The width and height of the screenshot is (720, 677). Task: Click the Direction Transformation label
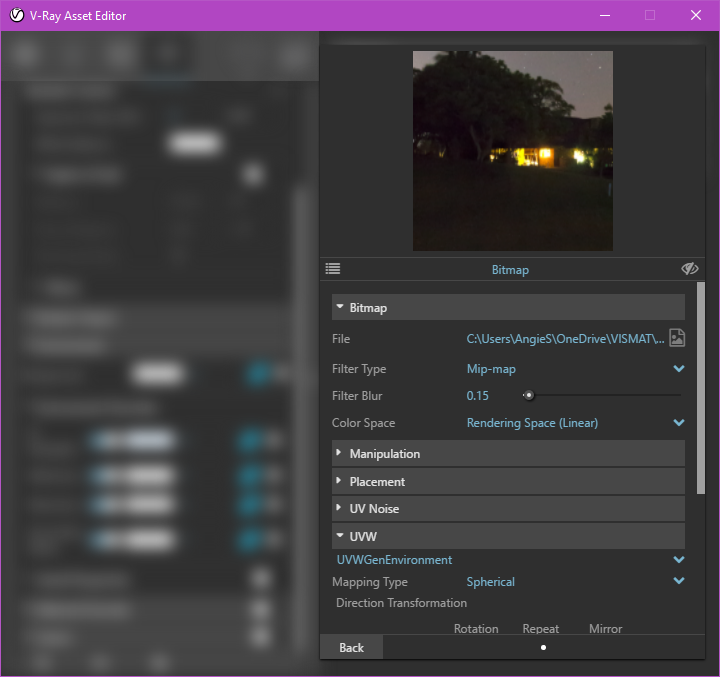coord(401,603)
